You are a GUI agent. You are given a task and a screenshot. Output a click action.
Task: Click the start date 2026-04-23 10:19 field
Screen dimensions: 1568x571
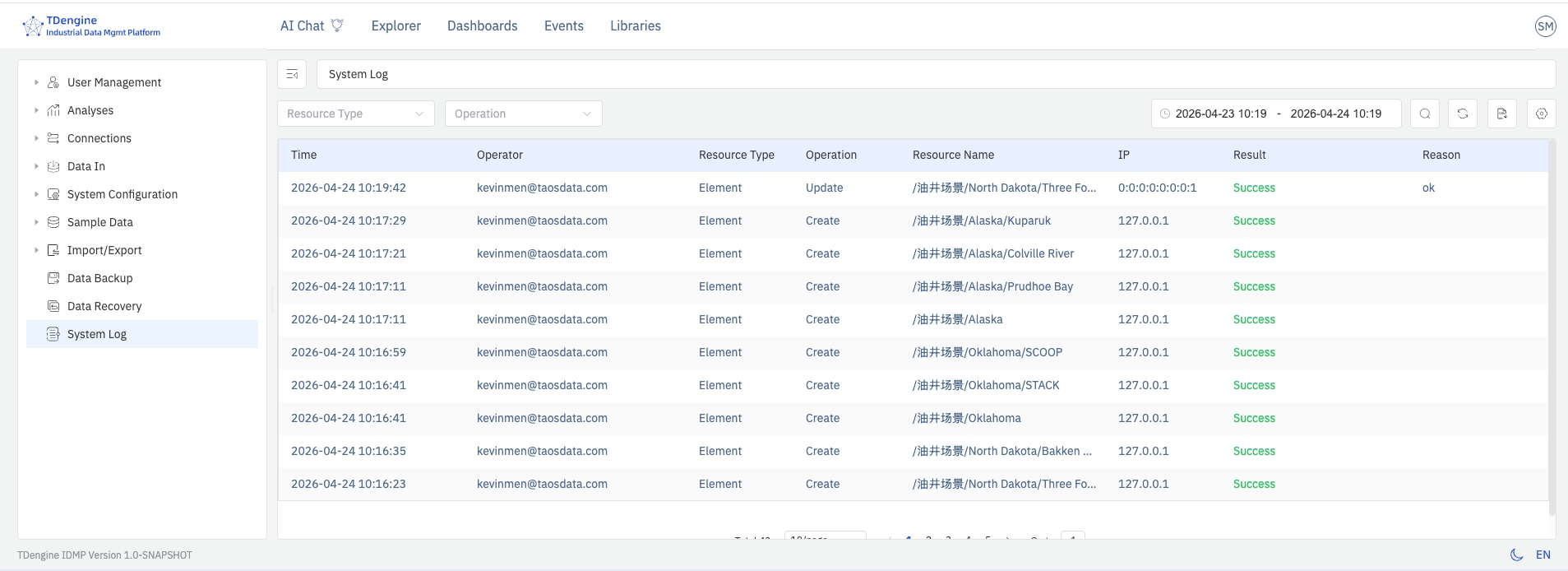(x=1220, y=114)
